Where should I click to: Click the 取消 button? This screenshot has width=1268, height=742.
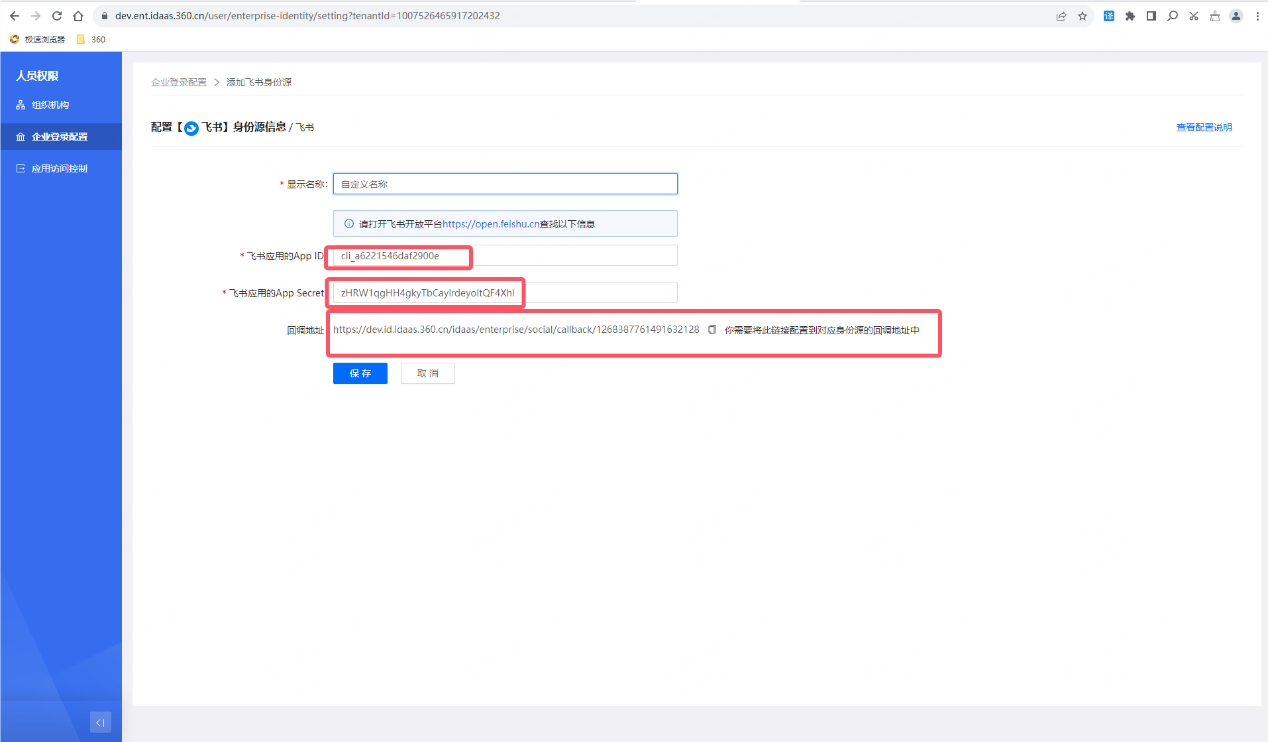428,373
